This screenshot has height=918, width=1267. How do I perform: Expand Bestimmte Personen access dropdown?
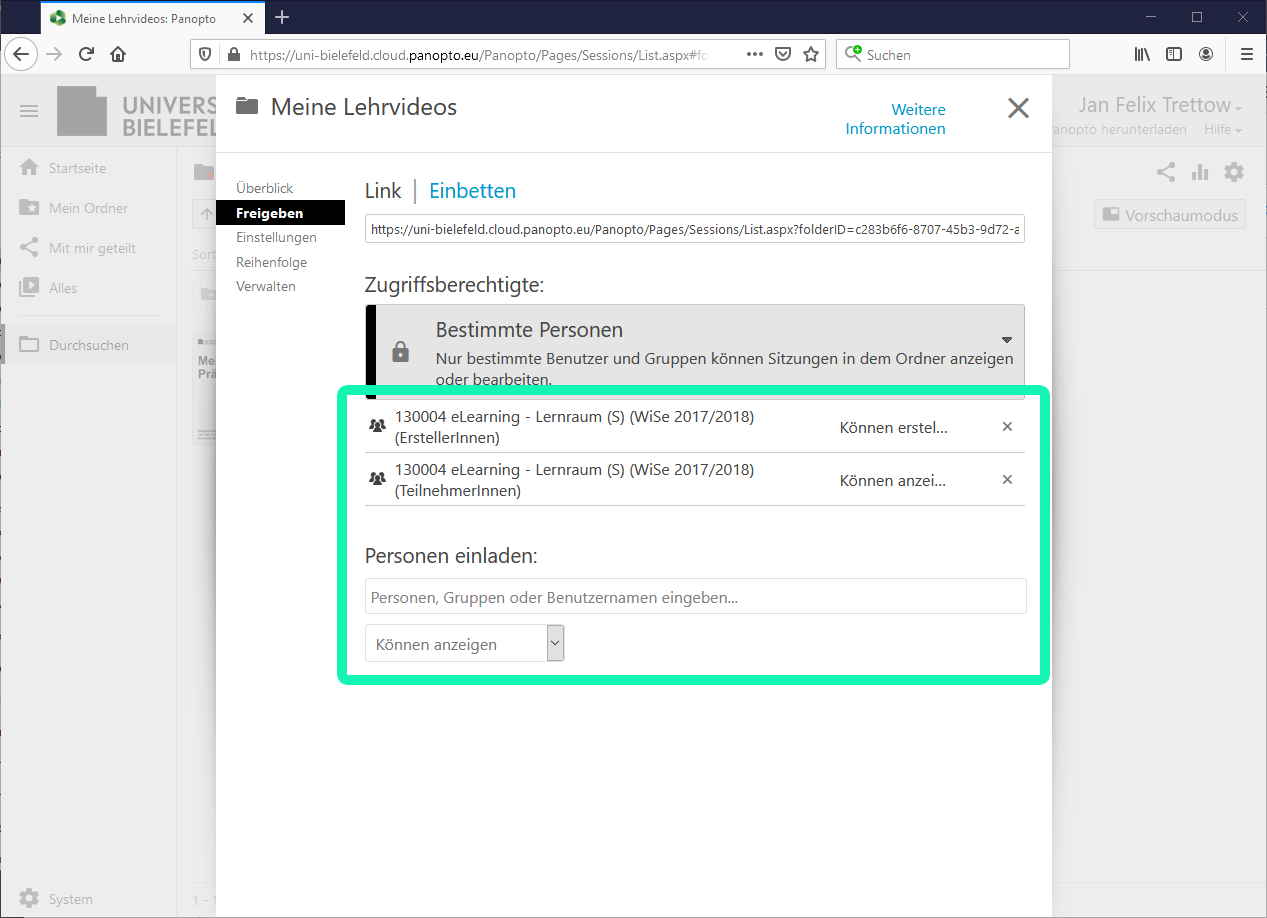click(x=1006, y=340)
